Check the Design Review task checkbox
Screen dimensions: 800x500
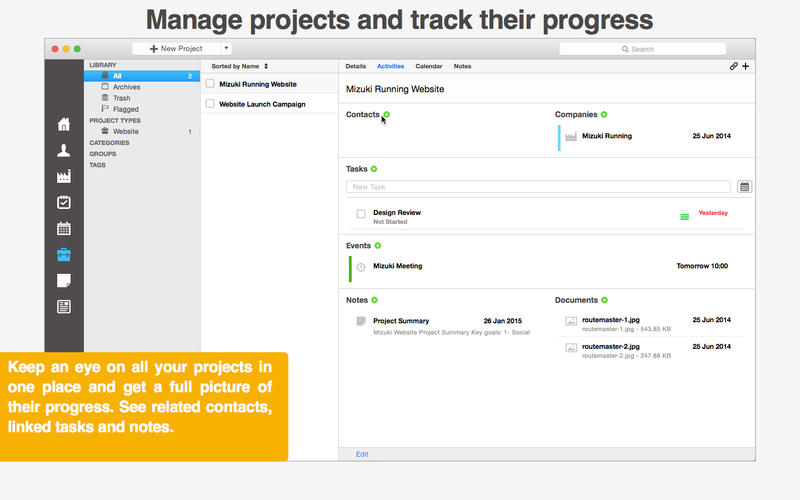(361, 214)
